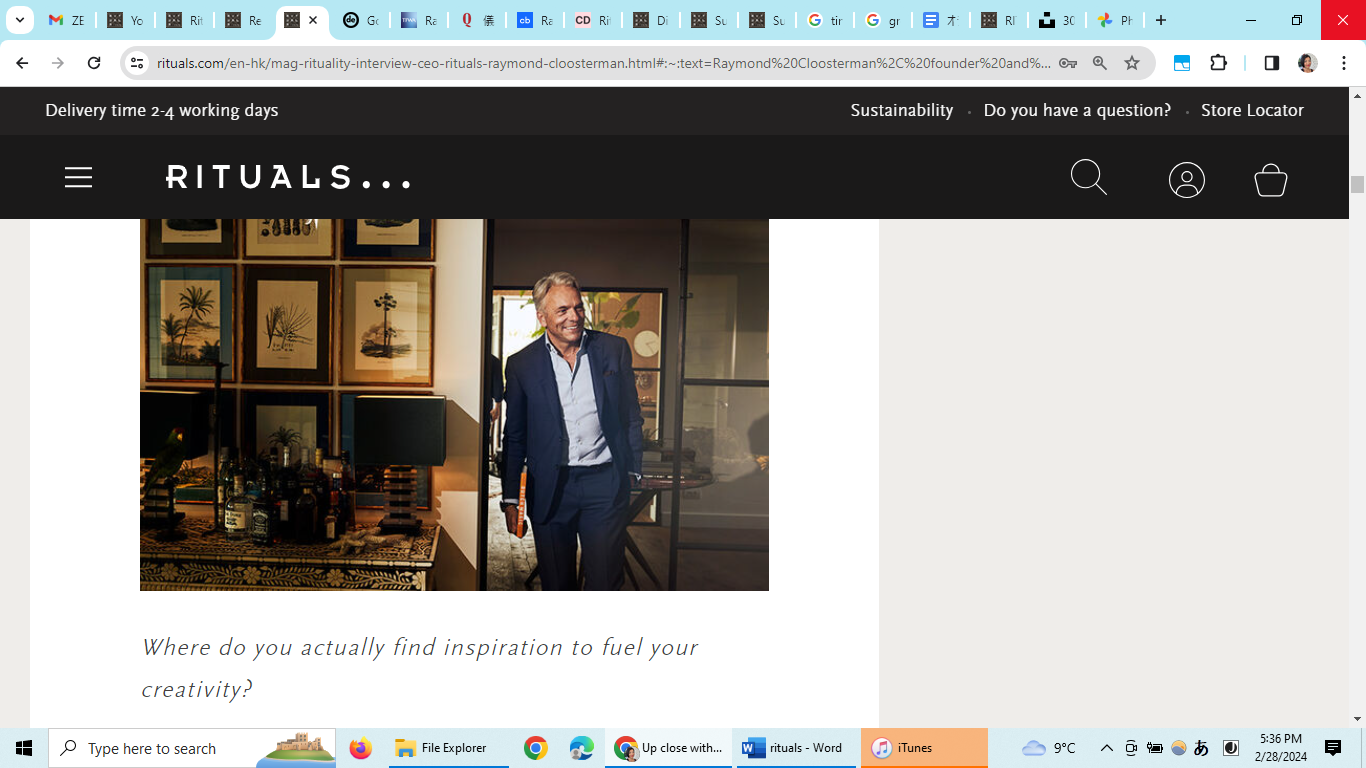
Task: Expand the tab search dropdown arrow
Action: (x=19, y=20)
